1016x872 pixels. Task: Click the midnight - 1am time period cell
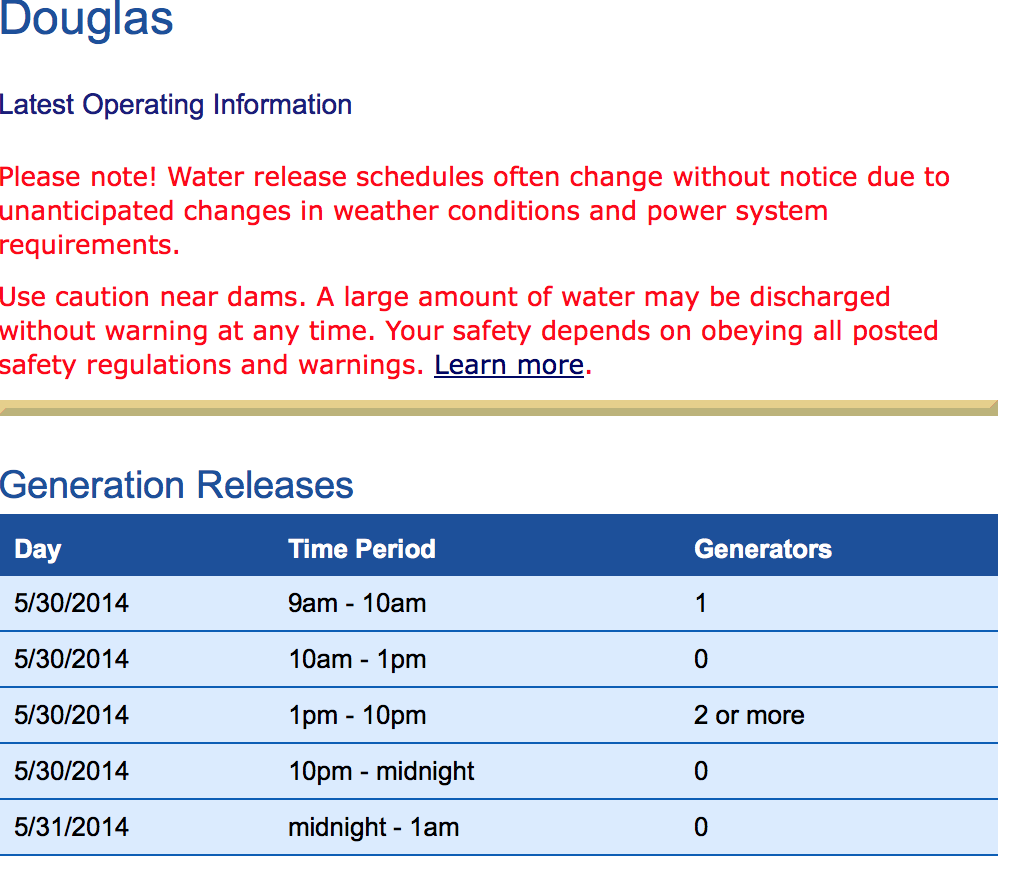[374, 827]
